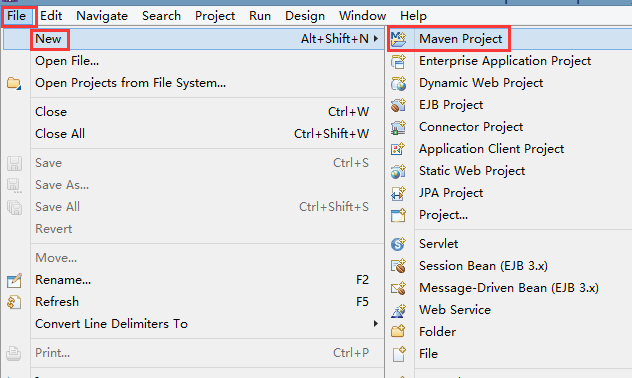Click the Open Projects folder icon
This screenshot has height=378, width=632.
click(x=14, y=83)
